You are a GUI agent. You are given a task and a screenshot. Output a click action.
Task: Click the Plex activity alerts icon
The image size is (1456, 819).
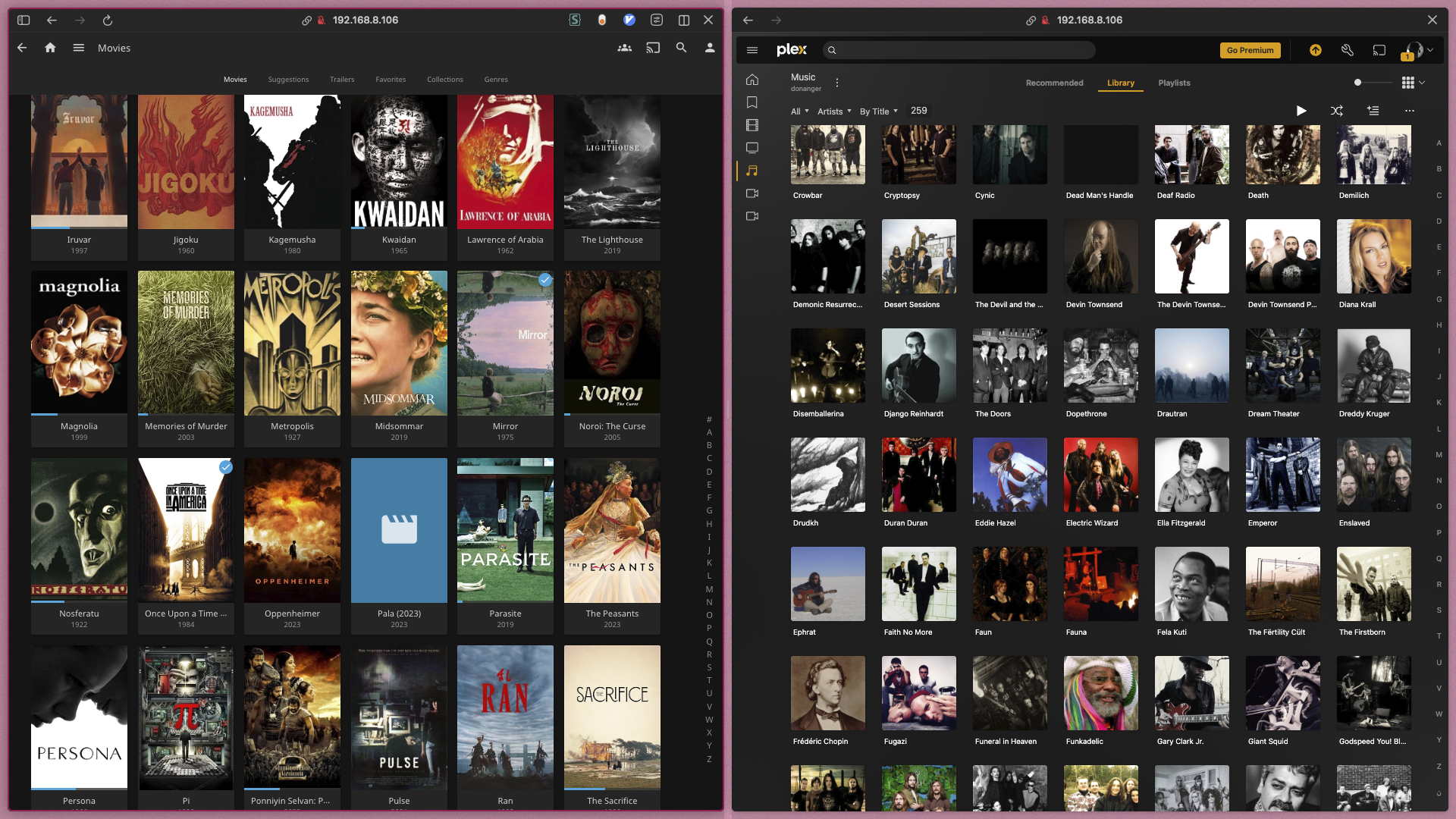pos(1316,50)
